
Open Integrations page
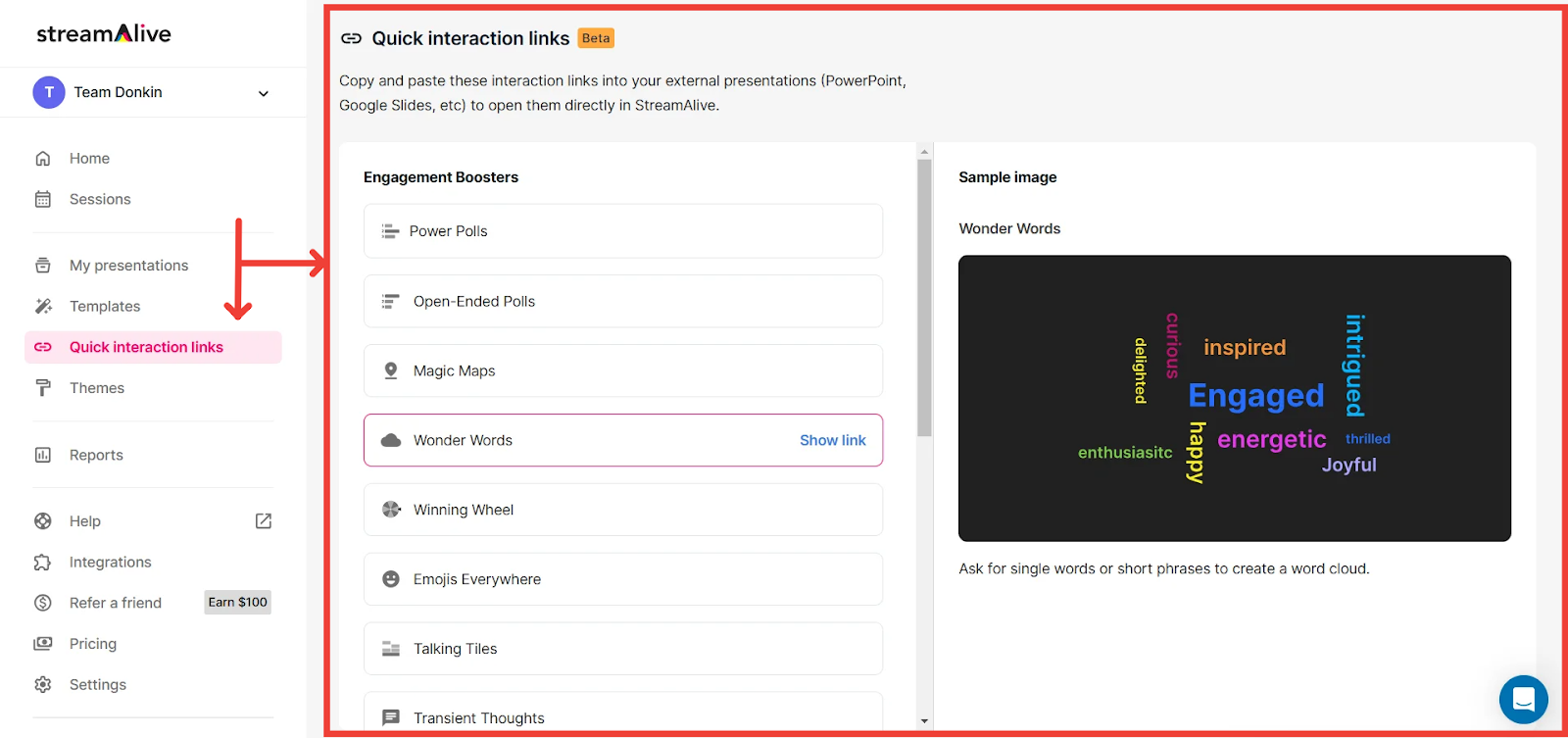point(111,563)
